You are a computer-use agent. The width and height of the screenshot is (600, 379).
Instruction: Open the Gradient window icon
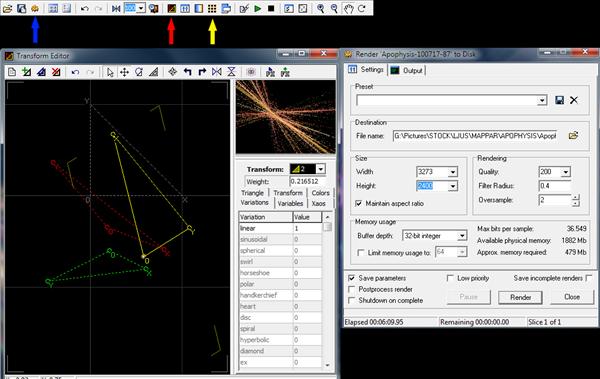[x=199, y=8]
